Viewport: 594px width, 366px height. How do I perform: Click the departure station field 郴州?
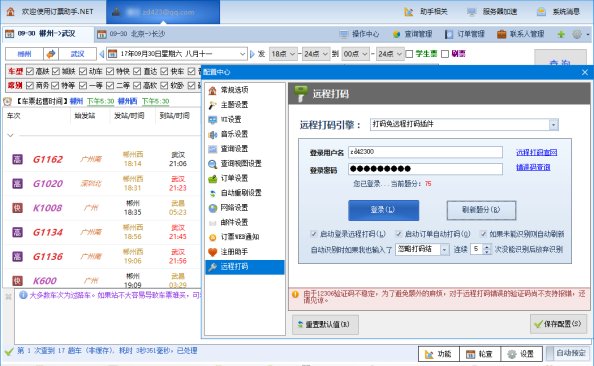24,54
